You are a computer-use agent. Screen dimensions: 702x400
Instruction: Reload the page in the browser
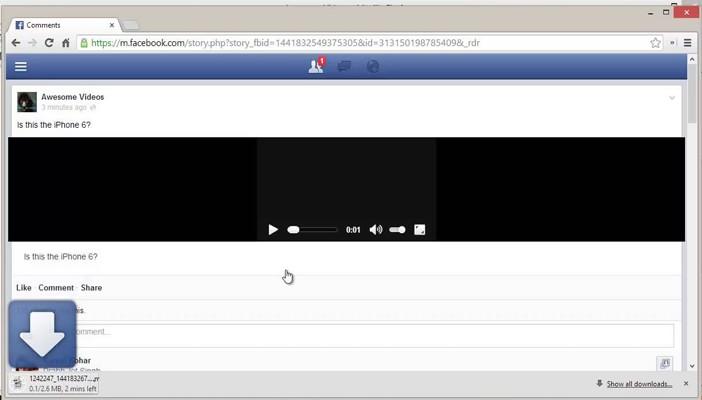tap(48, 43)
